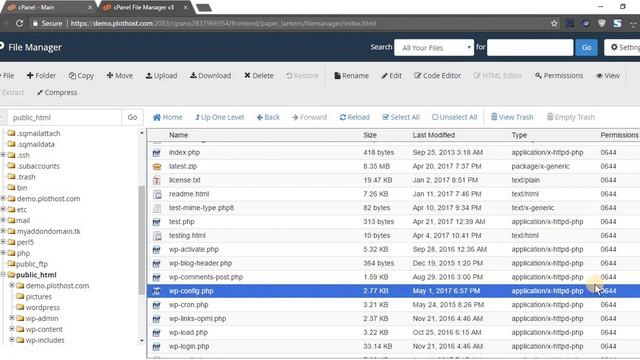
Task: Sort files by Size column
Action: [370, 135]
